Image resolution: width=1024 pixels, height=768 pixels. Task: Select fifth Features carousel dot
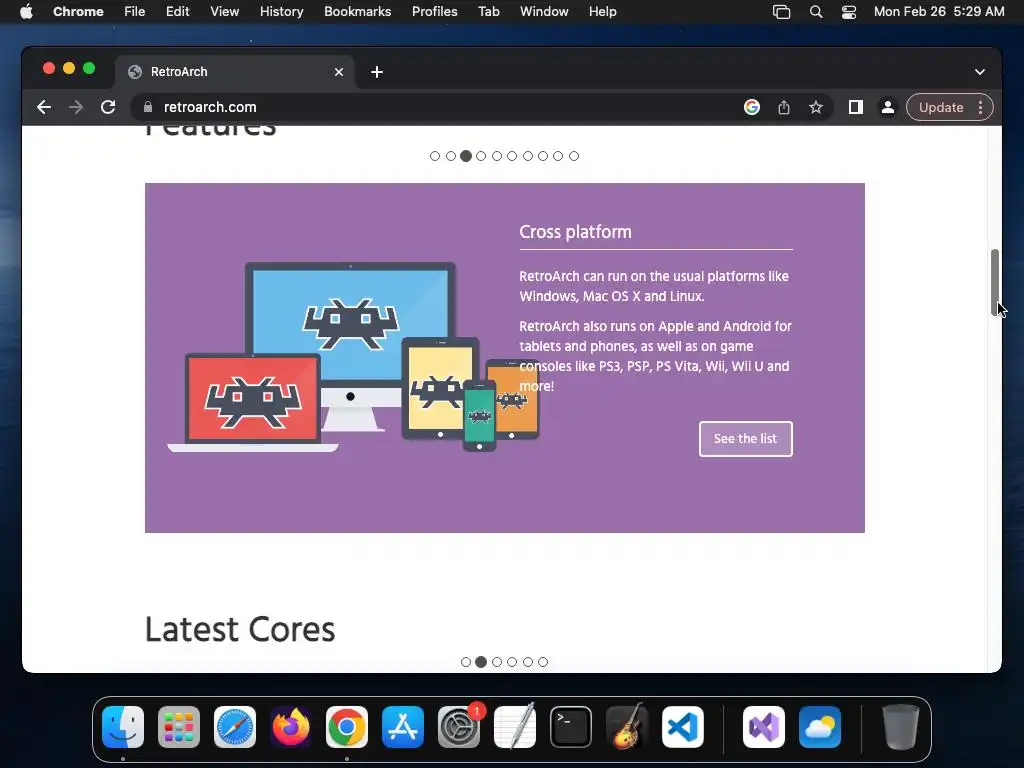[497, 156]
